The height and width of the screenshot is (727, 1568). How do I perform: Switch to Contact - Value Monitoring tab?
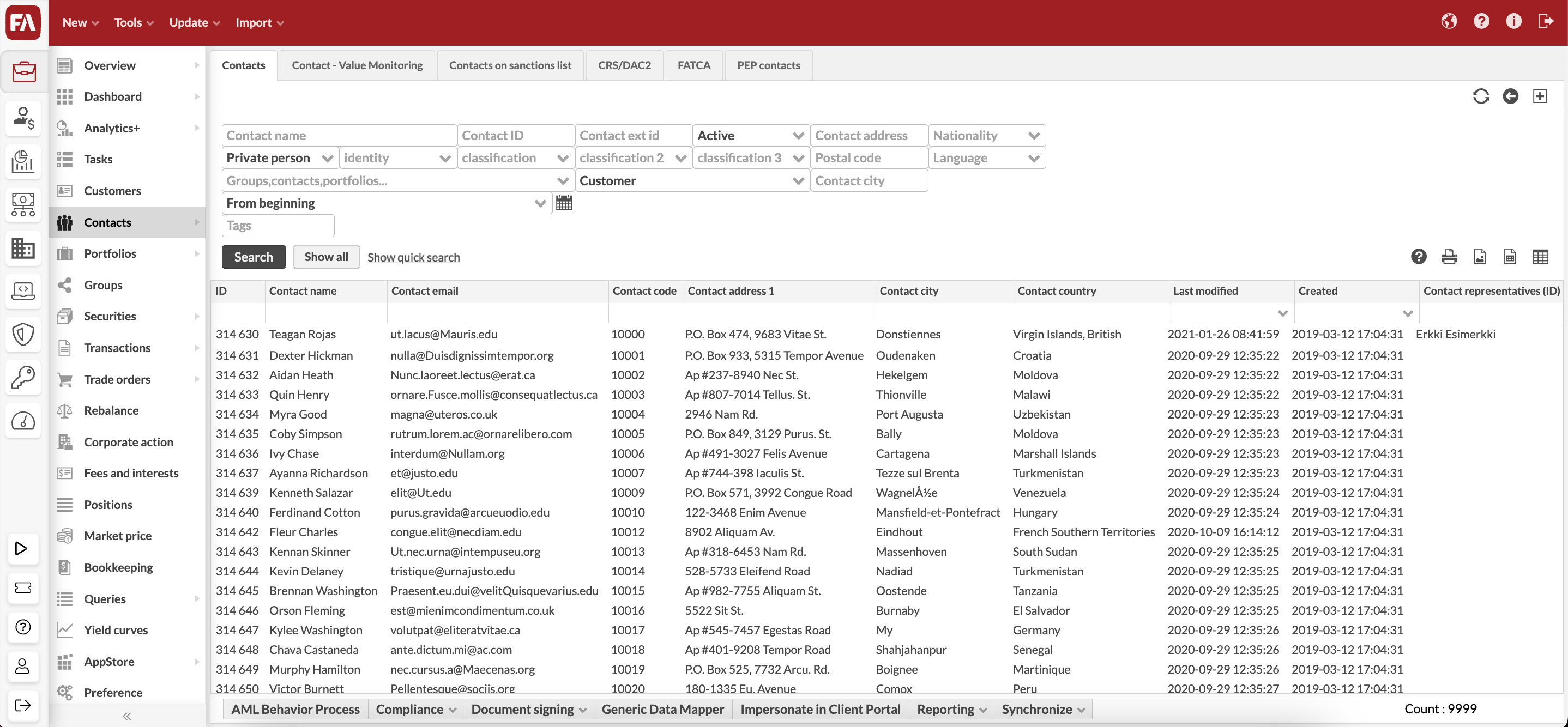[x=357, y=65]
